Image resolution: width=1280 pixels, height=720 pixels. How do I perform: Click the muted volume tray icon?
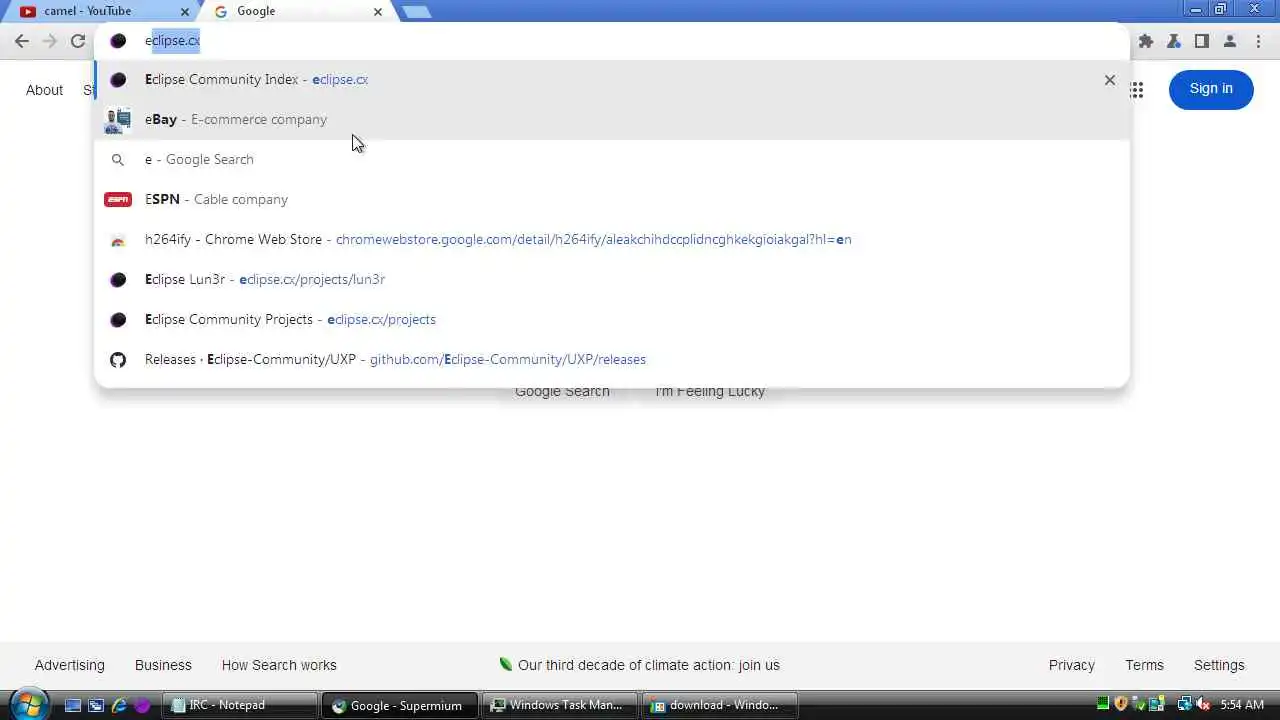click(1203, 705)
